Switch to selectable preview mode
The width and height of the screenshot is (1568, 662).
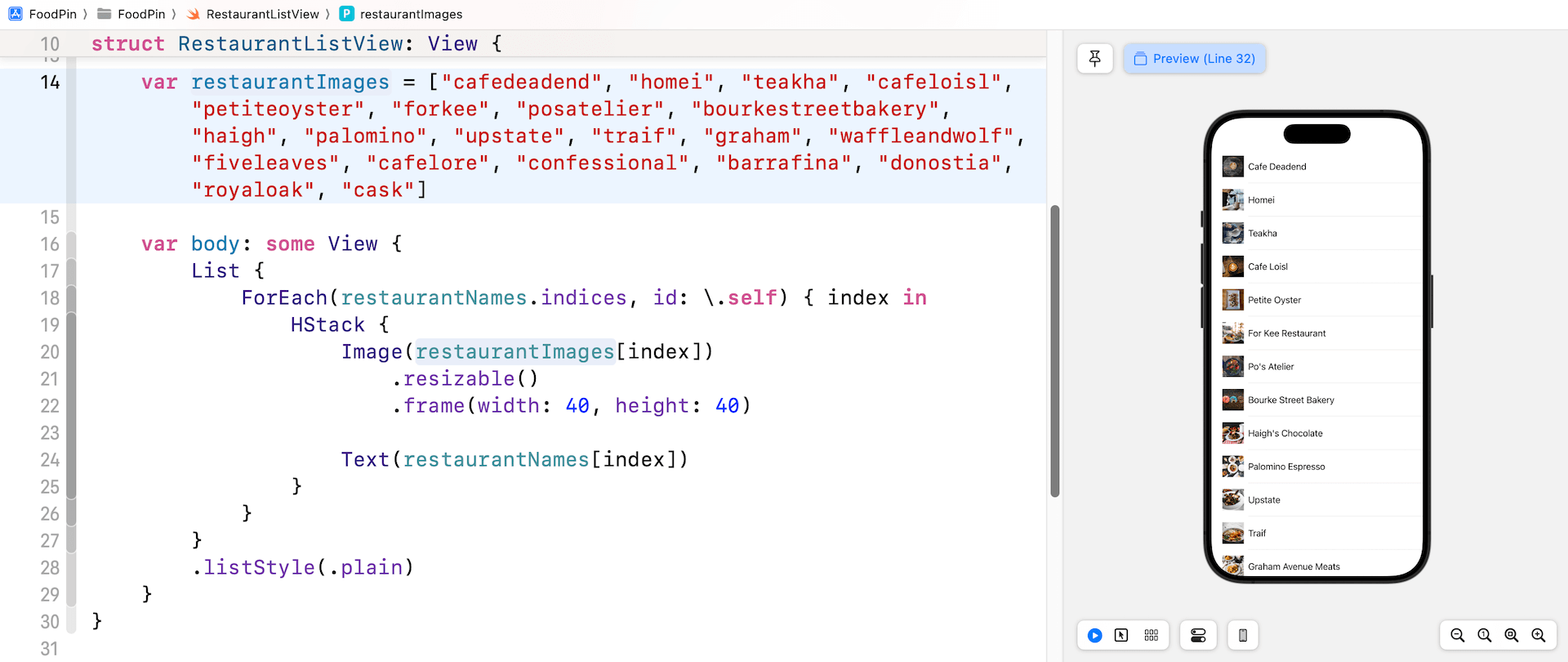click(x=1121, y=635)
